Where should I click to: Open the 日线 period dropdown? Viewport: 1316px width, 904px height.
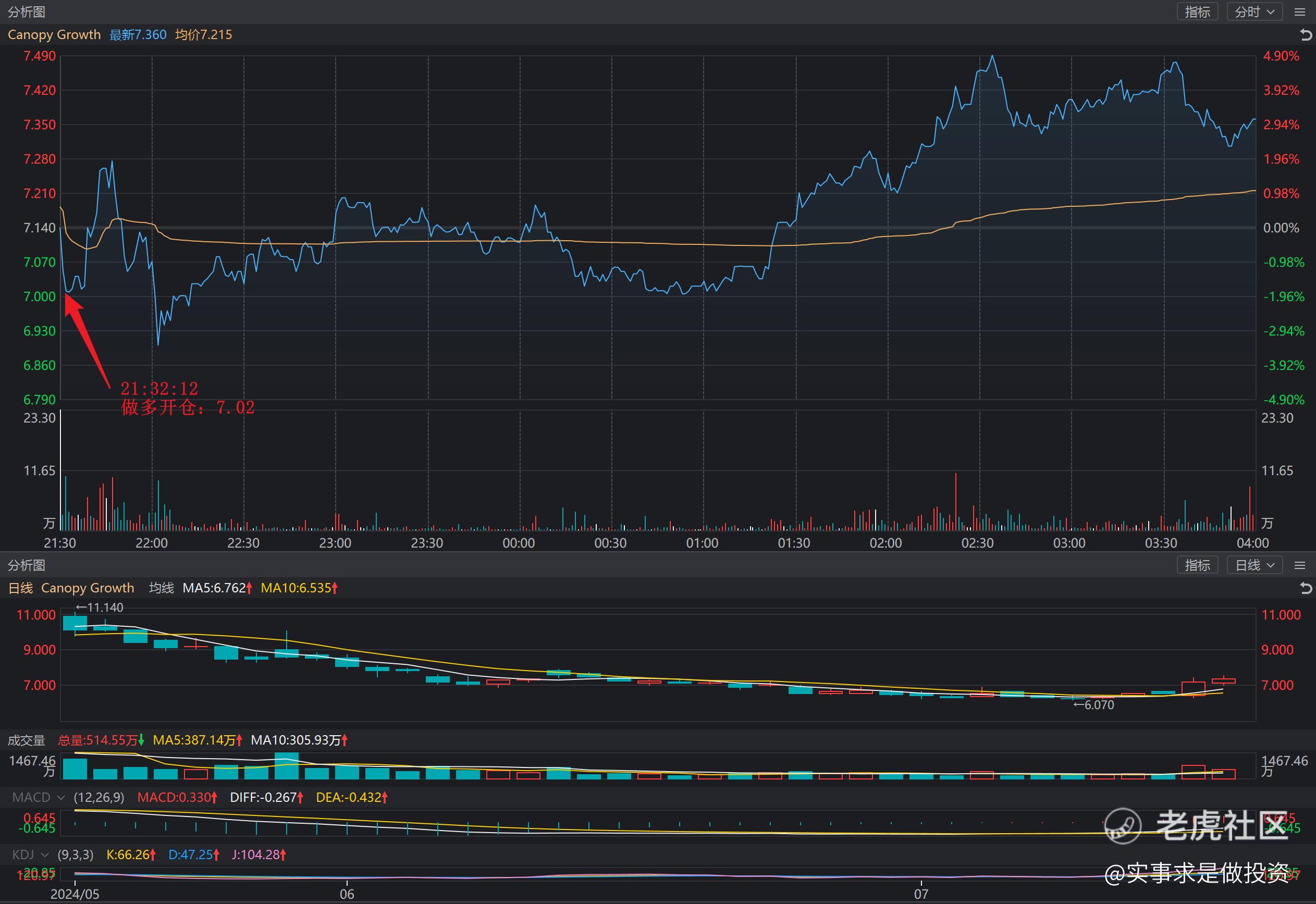pos(1254,565)
